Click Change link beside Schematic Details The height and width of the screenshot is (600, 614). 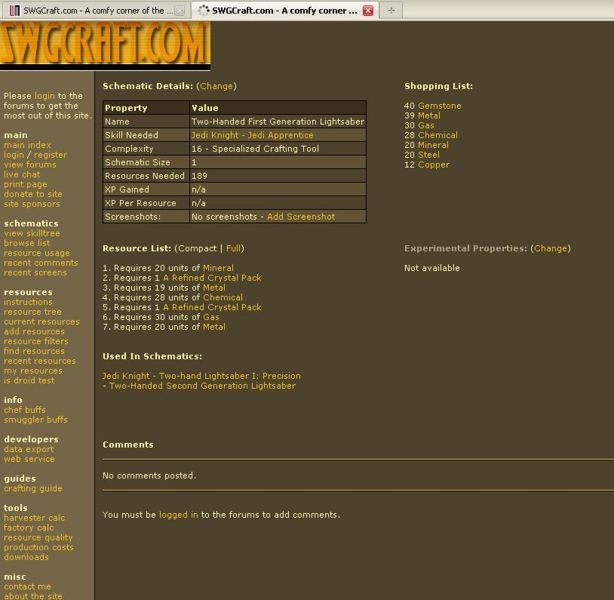coord(217,87)
